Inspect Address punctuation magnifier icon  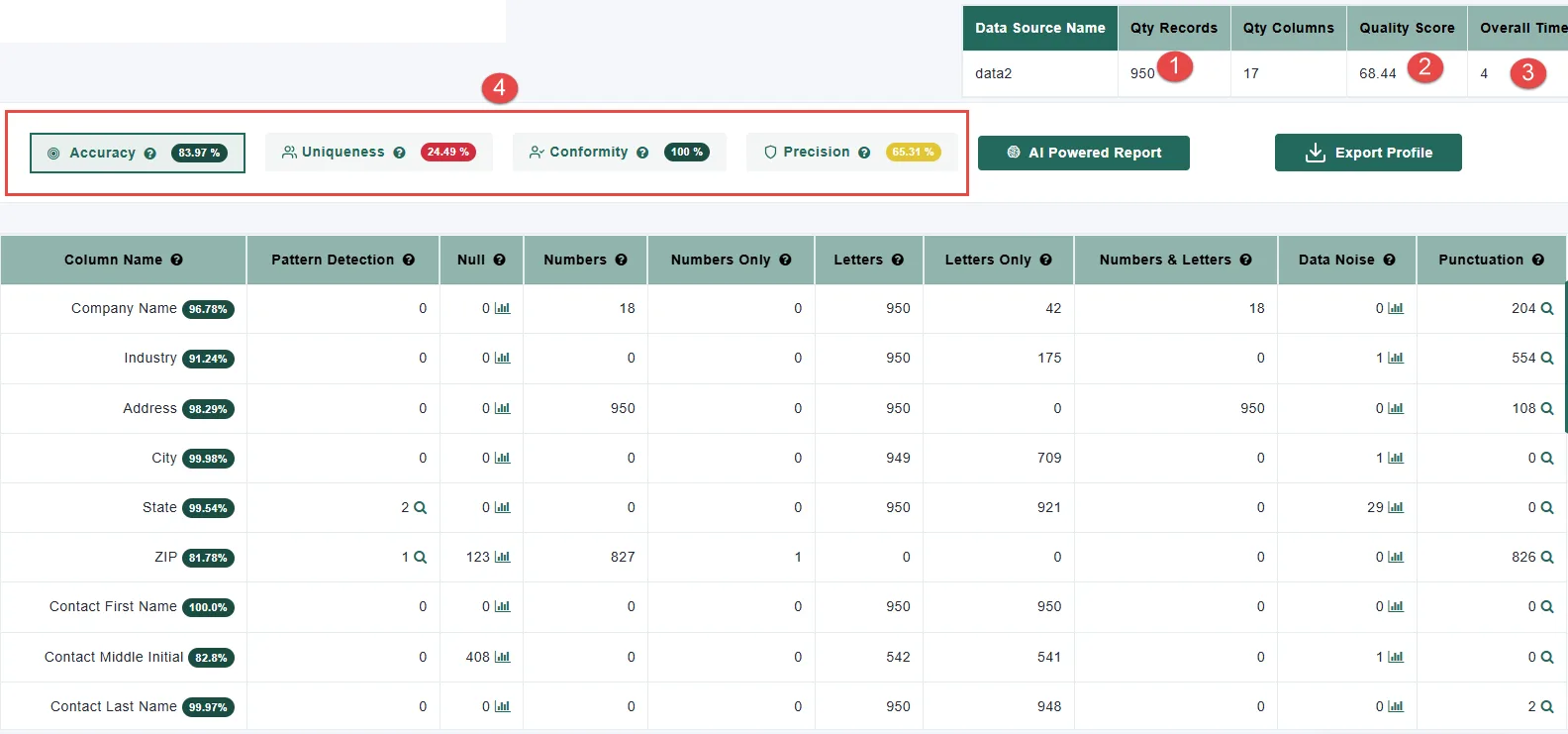click(x=1547, y=408)
